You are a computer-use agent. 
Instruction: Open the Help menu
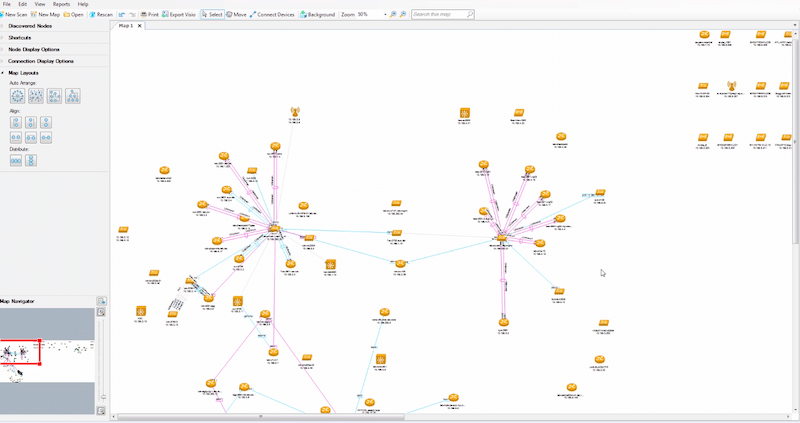pos(83,4)
